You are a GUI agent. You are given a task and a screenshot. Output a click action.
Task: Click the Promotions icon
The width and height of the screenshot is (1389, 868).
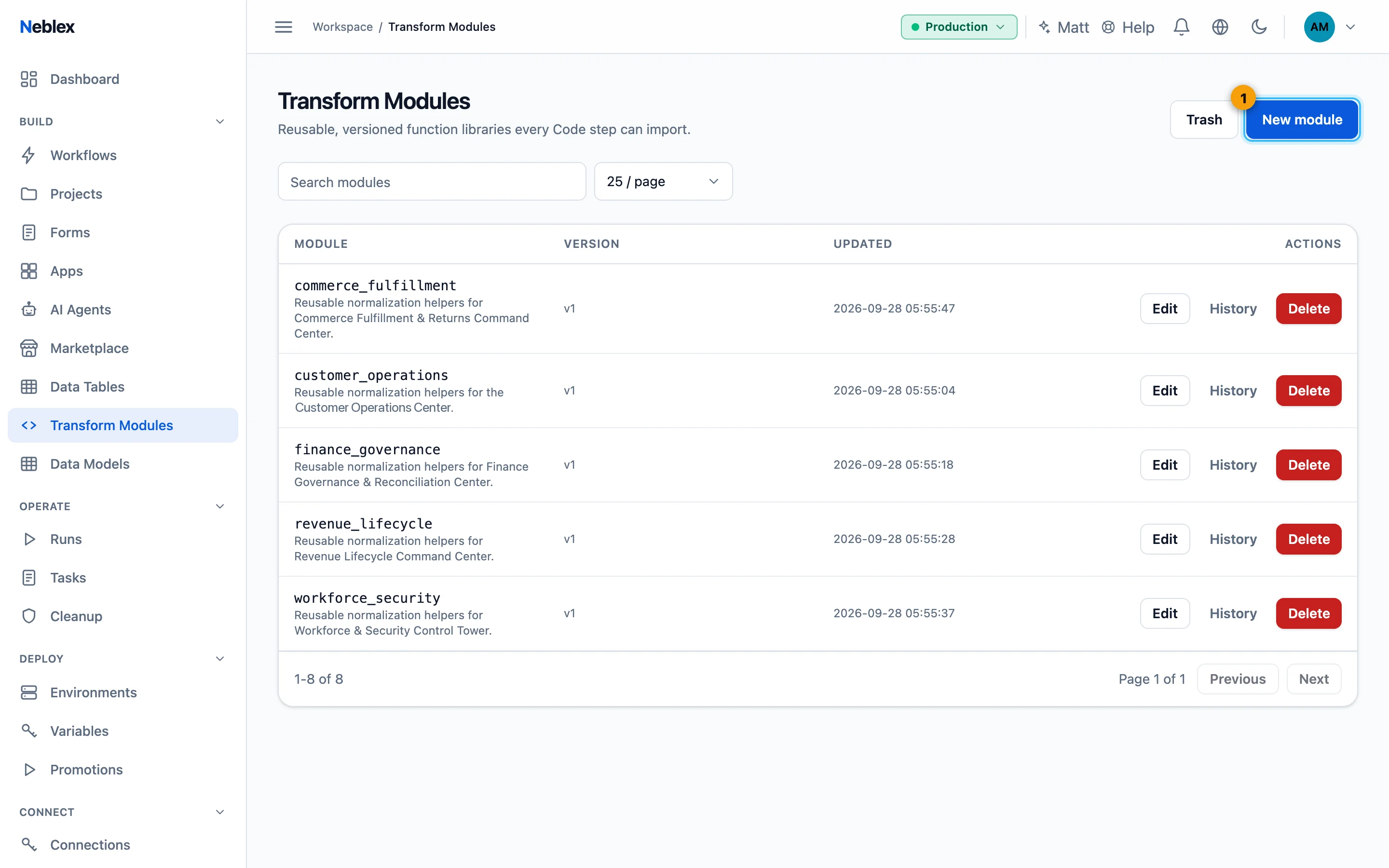pos(29,769)
